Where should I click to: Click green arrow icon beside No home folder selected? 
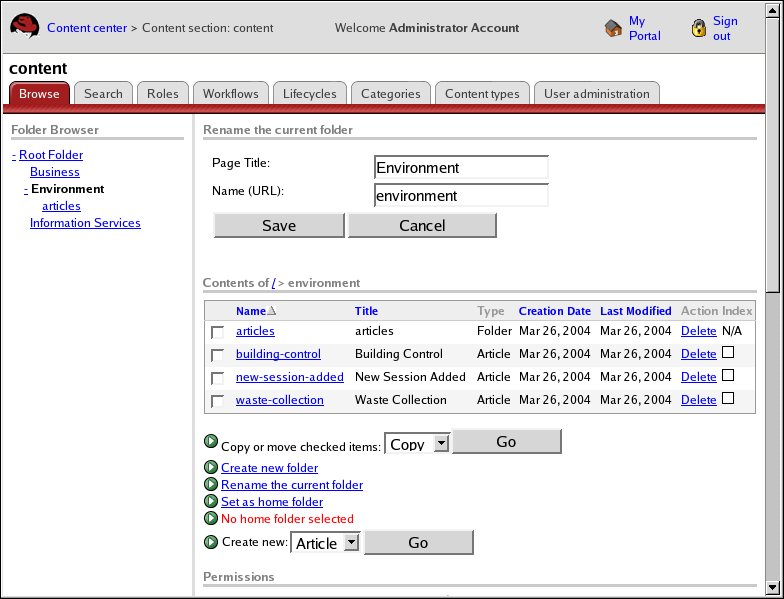tap(211, 518)
